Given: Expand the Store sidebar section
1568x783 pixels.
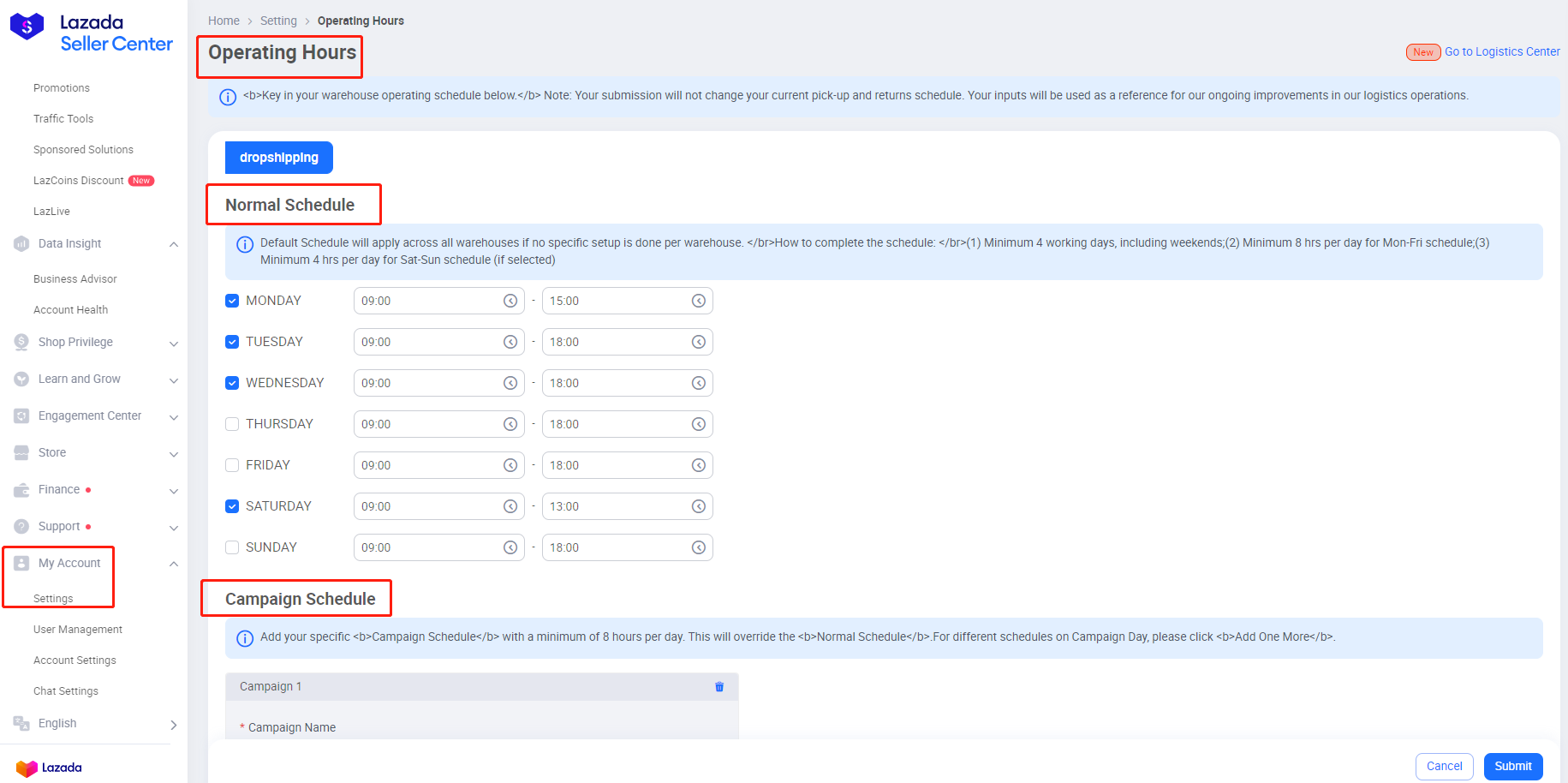Looking at the screenshot, I should (x=174, y=452).
